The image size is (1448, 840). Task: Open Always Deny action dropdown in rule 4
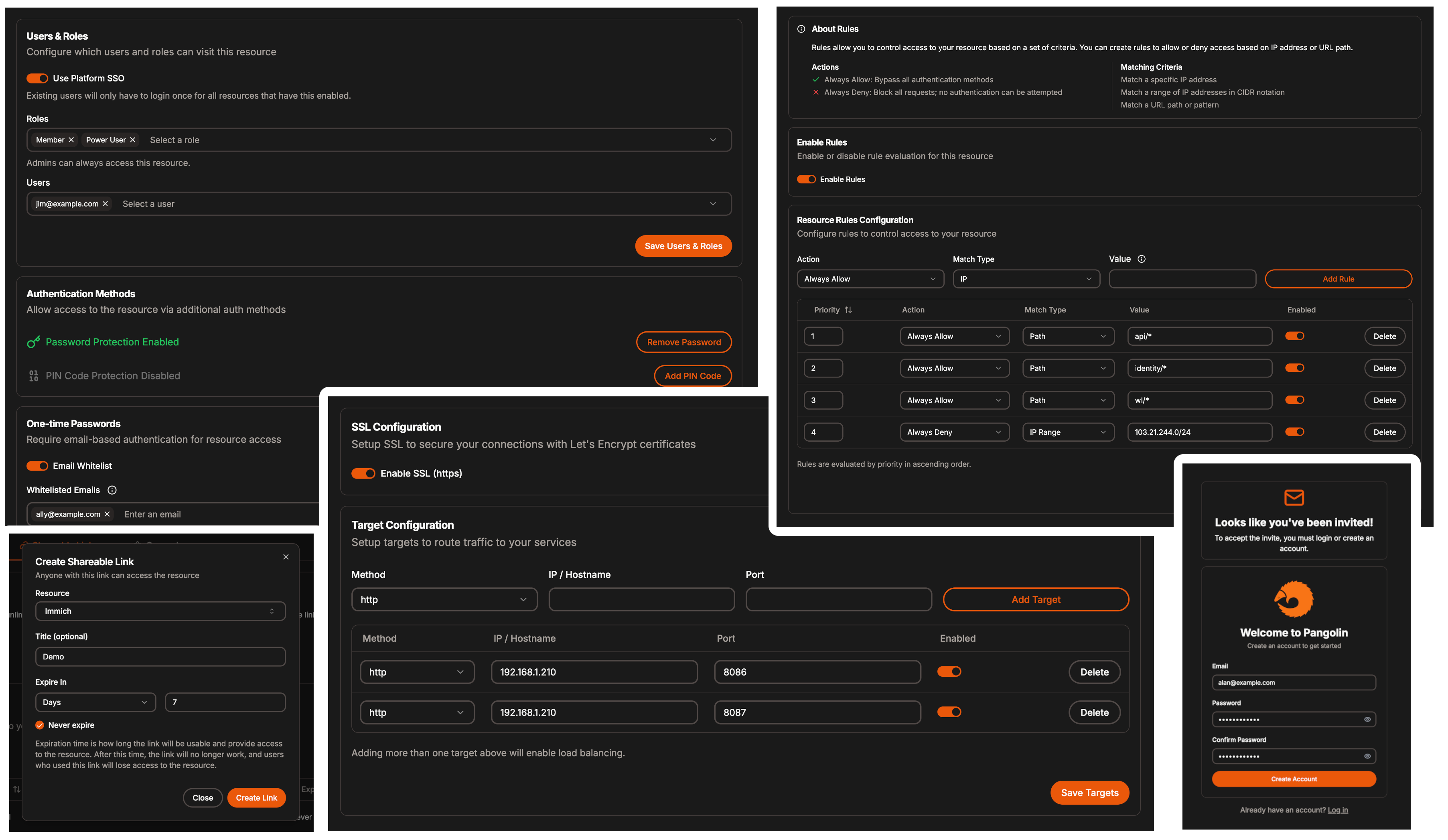click(x=954, y=432)
